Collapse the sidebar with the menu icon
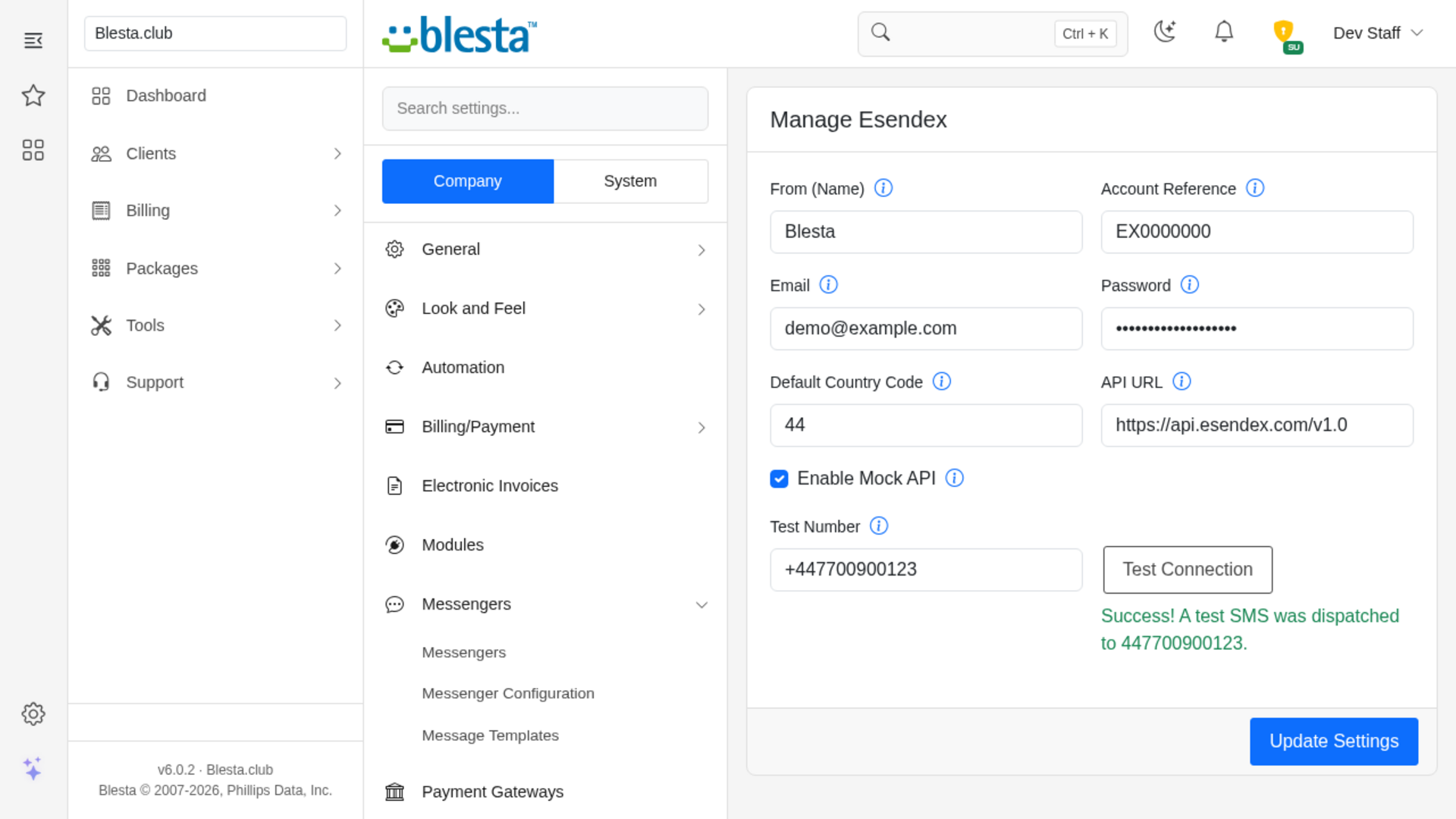1456x819 pixels. pyautogui.click(x=33, y=40)
